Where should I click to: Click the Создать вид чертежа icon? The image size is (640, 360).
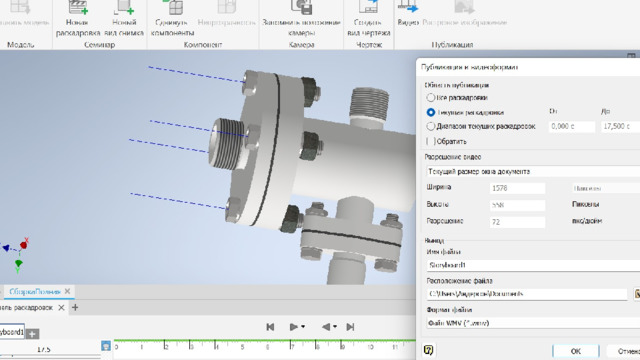(369, 7)
